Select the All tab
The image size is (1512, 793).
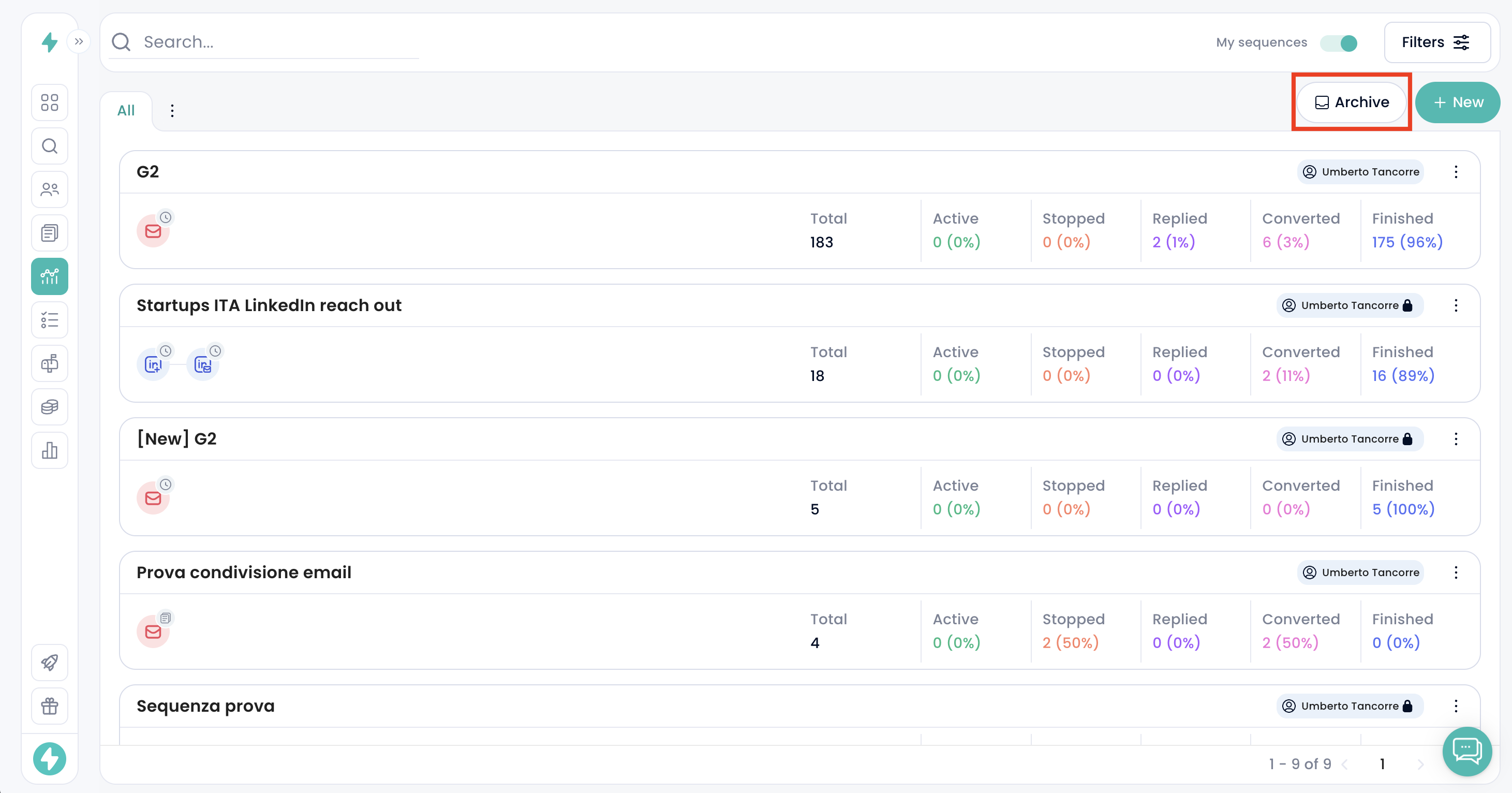pos(126,111)
